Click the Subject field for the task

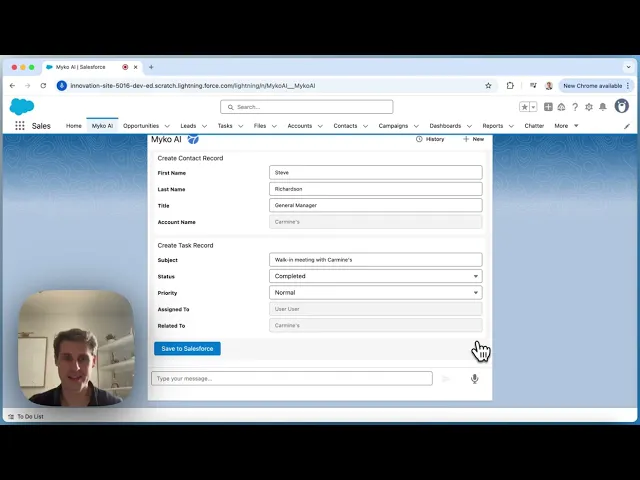click(376, 260)
